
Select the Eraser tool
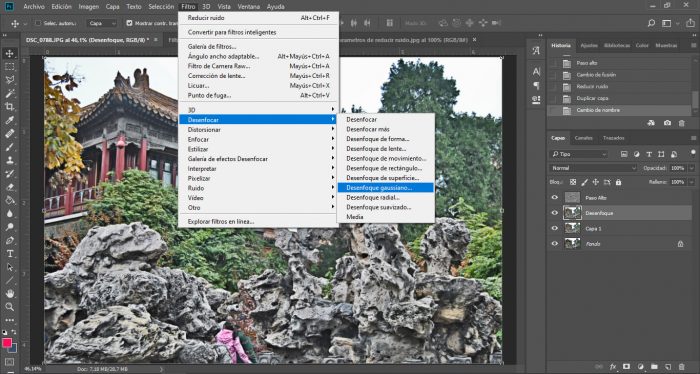click(x=9, y=187)
